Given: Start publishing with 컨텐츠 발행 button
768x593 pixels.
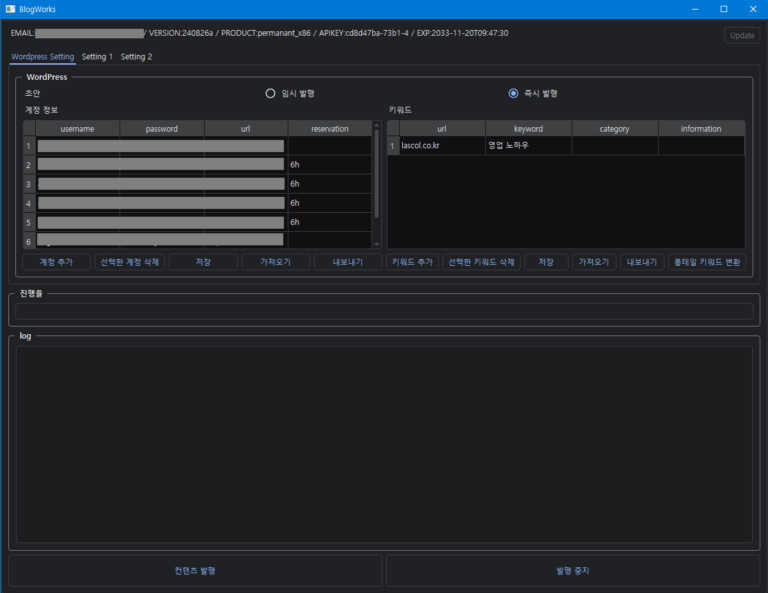Looking at the screenshot, I should (x=195, y=571).
